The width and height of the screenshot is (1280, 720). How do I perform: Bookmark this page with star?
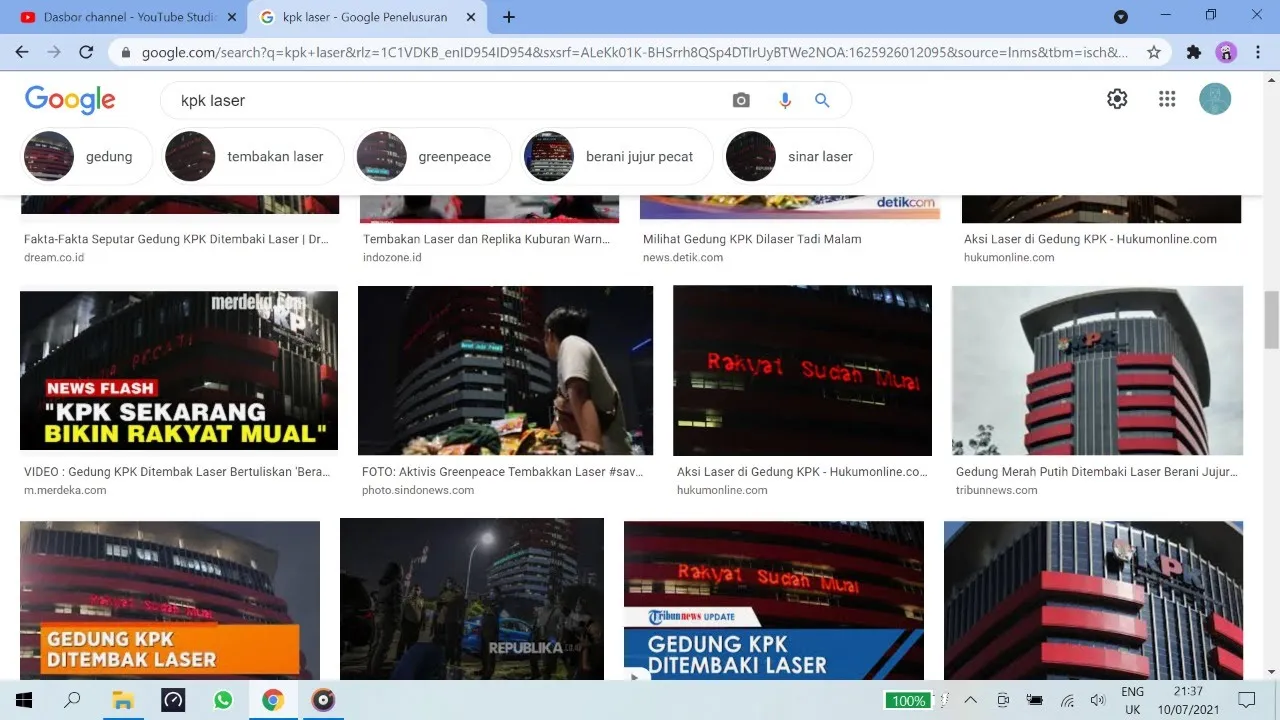[x=1154, y=52]
